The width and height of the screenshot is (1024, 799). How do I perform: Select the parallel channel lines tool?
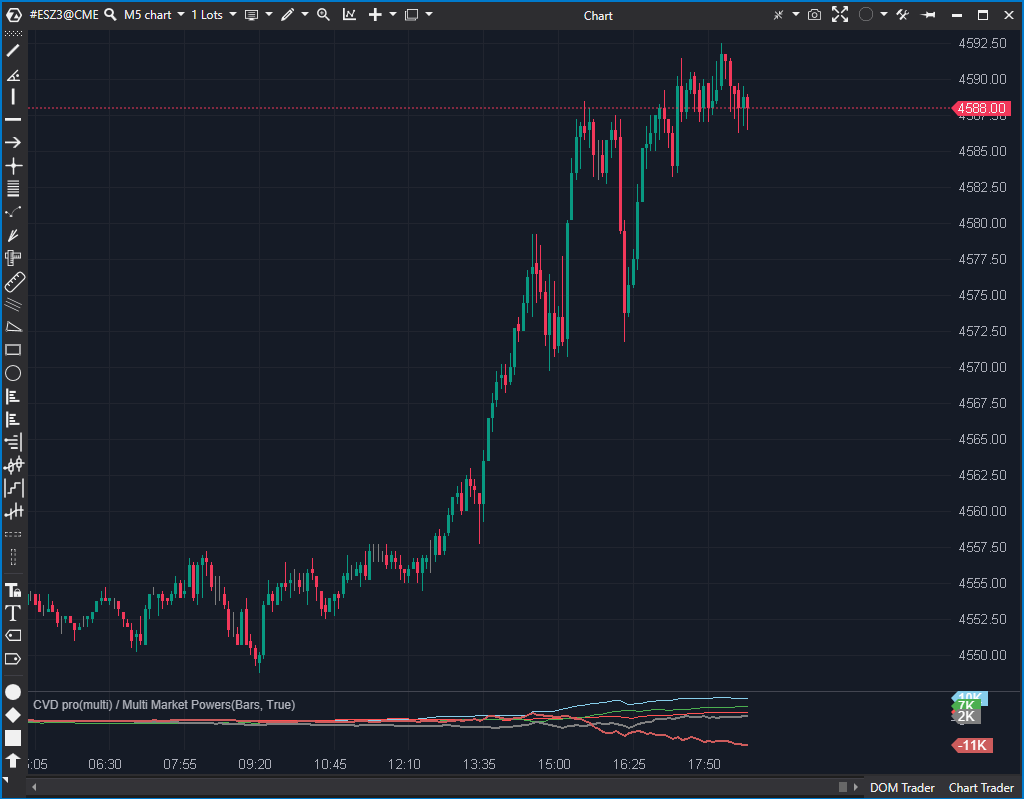coord(13,304)
